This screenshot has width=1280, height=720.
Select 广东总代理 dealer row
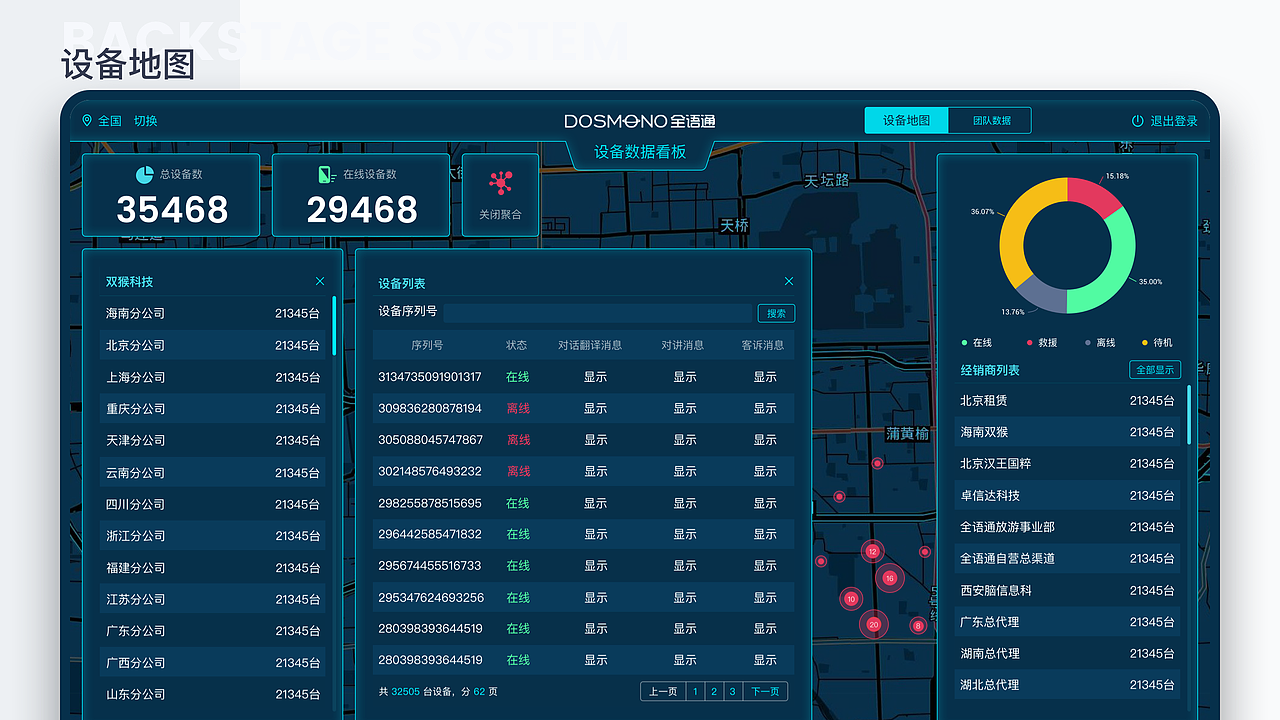click(x=1067, y=621)
